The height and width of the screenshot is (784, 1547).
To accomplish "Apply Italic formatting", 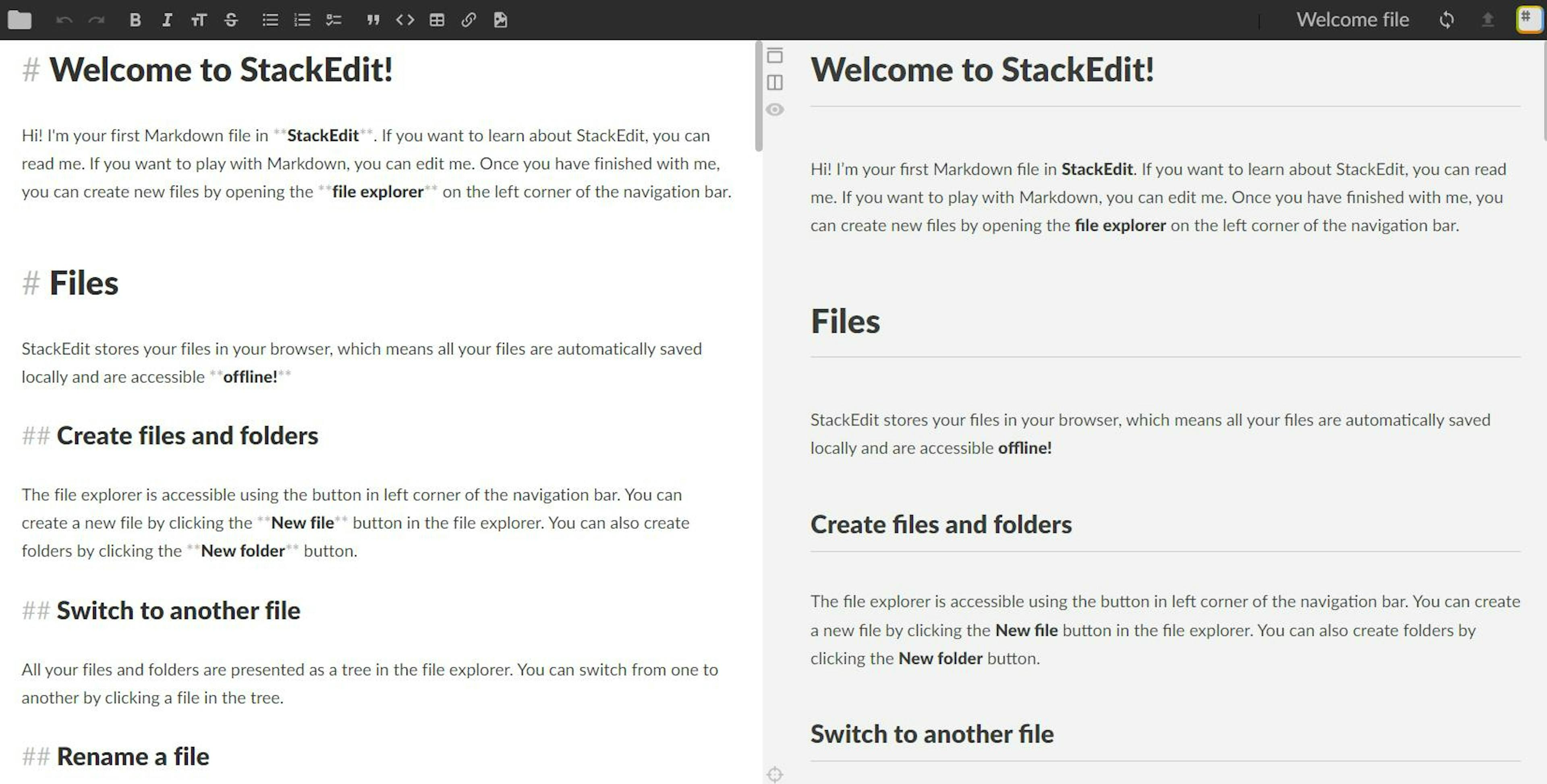I will (167, 20).
